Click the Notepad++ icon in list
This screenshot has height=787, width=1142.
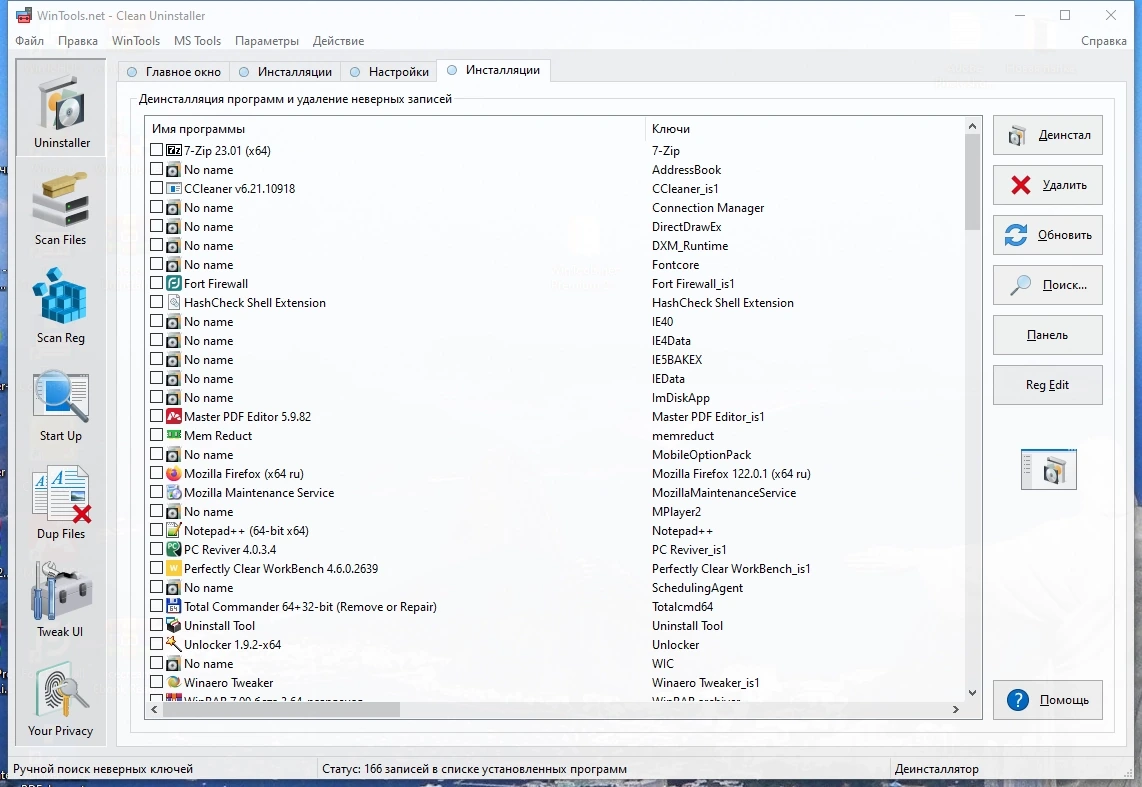(x=173, y=530)
